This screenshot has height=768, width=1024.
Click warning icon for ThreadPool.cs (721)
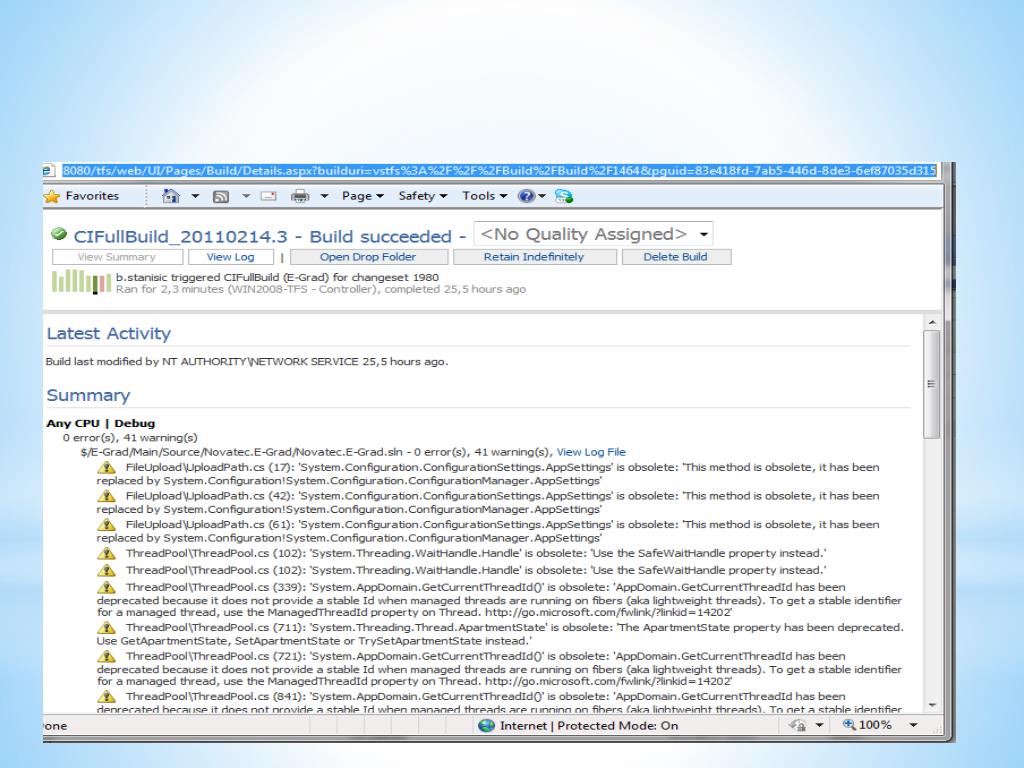106,656
